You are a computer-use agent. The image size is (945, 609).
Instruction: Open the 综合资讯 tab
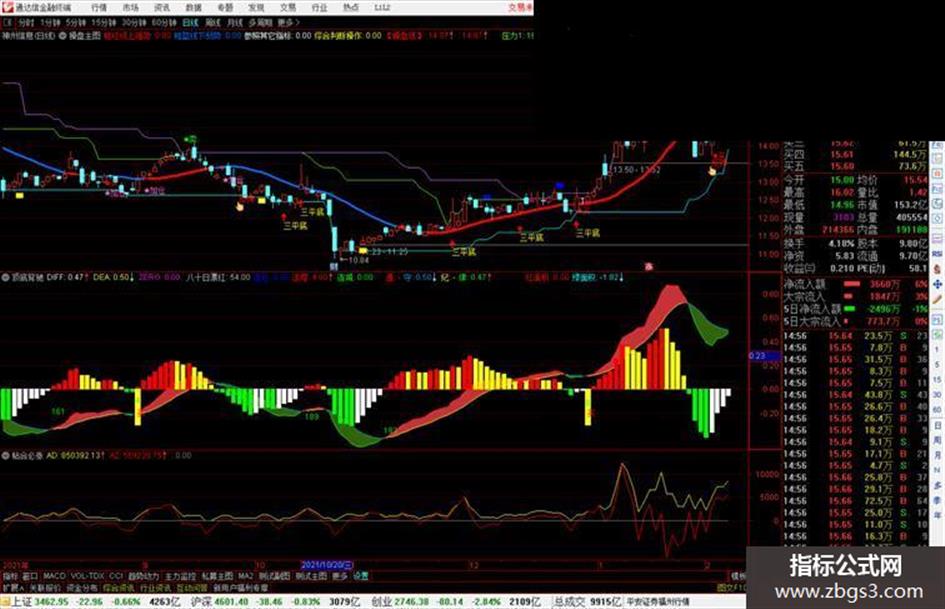119,587
